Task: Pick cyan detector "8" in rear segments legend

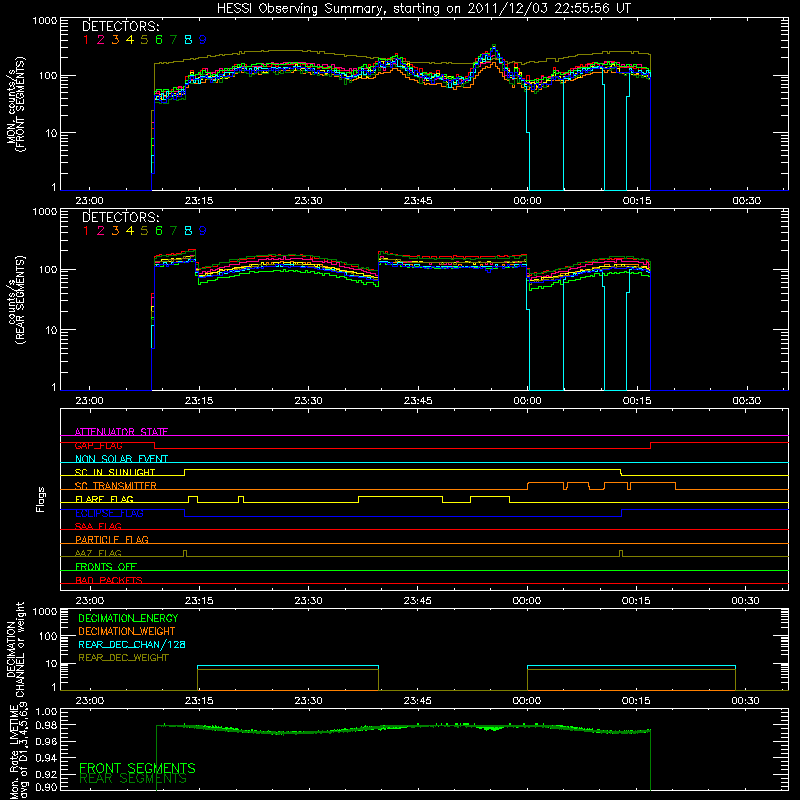Action: point(188,231)
